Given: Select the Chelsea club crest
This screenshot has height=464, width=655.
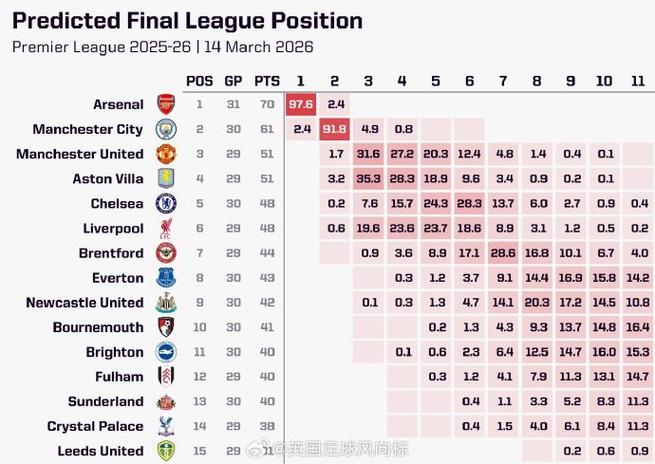Looking at the screenshot, I should coord(166,203).
